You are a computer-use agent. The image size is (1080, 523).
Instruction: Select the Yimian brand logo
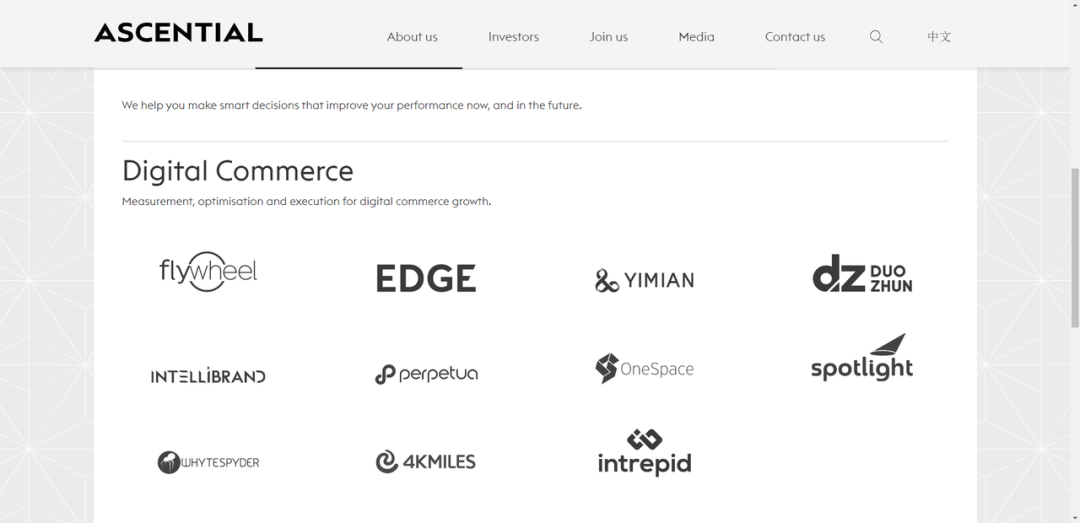(x=644, y=281)
